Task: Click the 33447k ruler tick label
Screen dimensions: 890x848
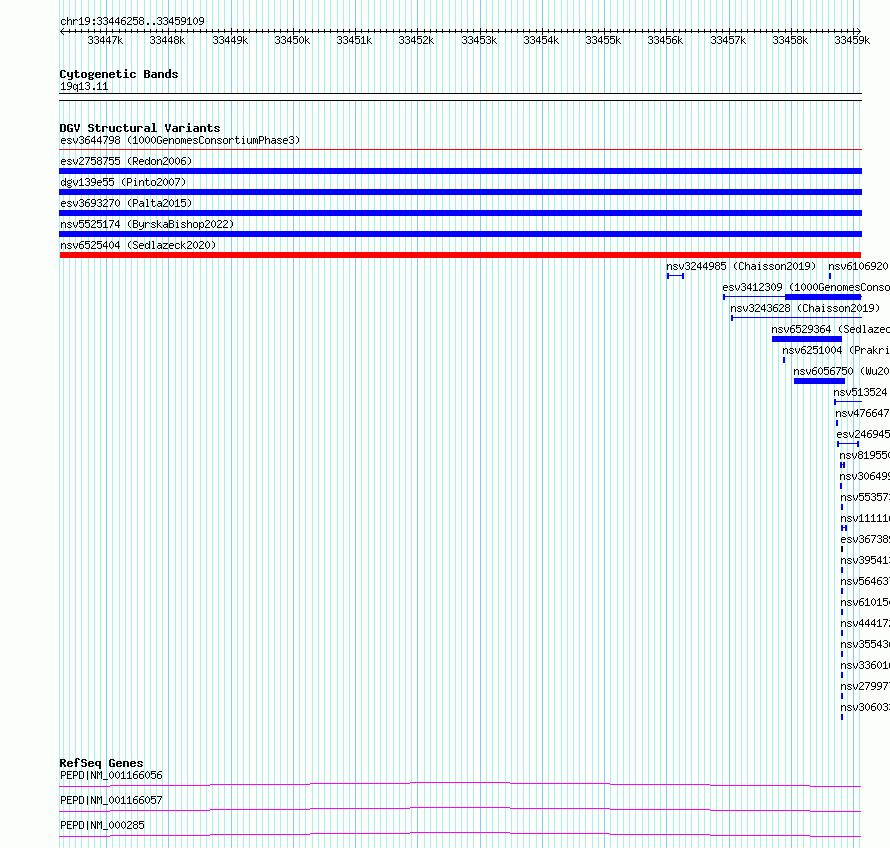Action: click(x=105, y=40)
